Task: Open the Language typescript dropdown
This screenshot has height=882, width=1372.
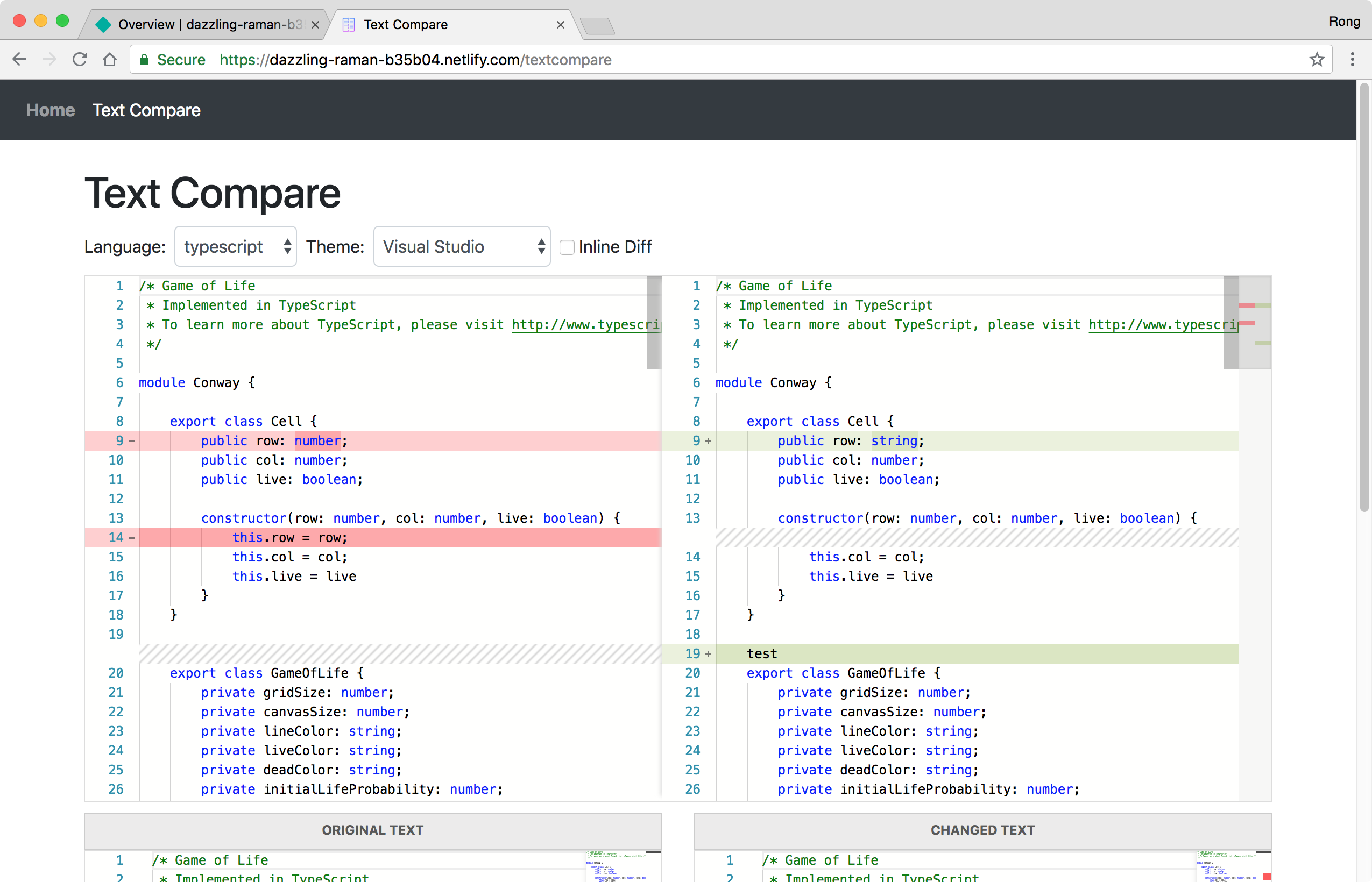Action: click(236, 246)
